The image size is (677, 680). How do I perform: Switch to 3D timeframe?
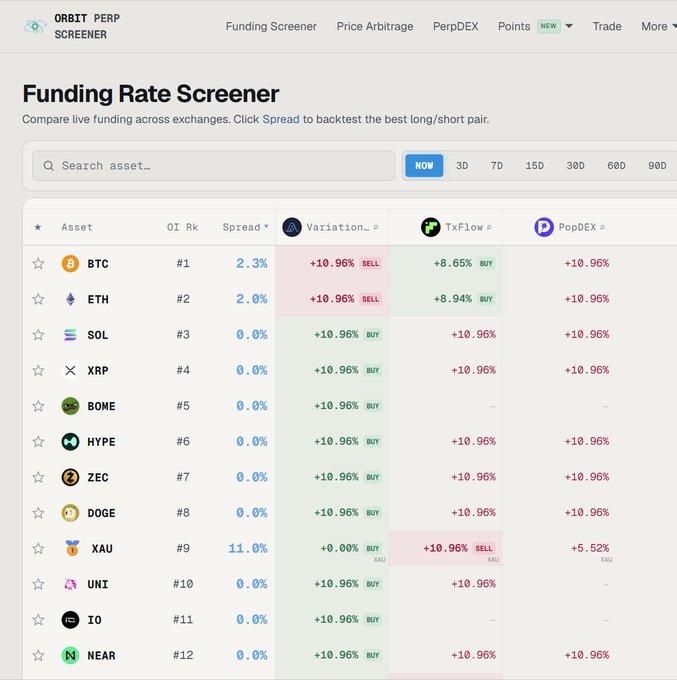[462, 166]
